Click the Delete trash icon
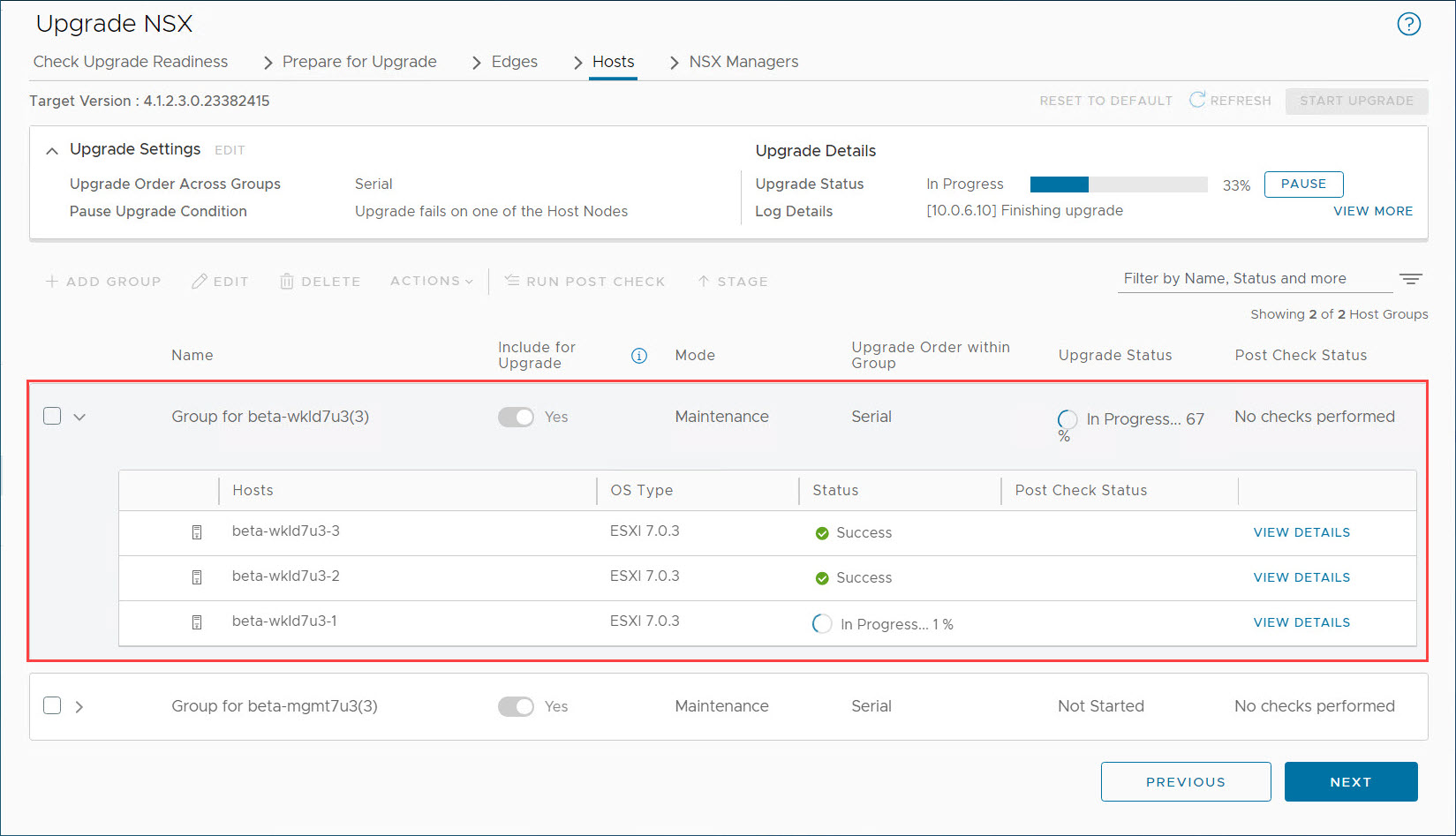 pyautogui.click(x=287, y=282)
